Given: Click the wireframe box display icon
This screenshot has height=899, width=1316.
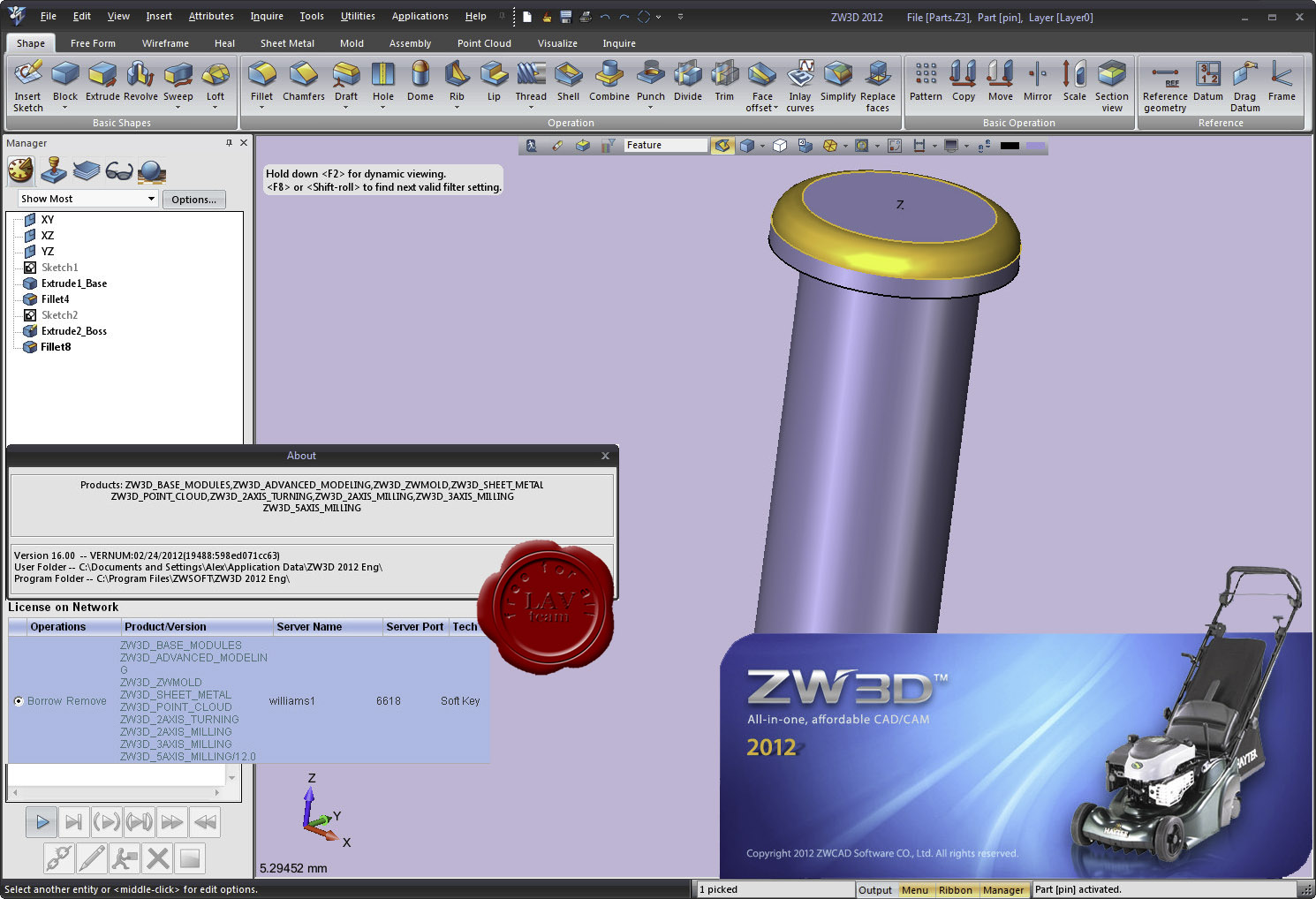Looking at the screenshot, I should tap(780, 146).
